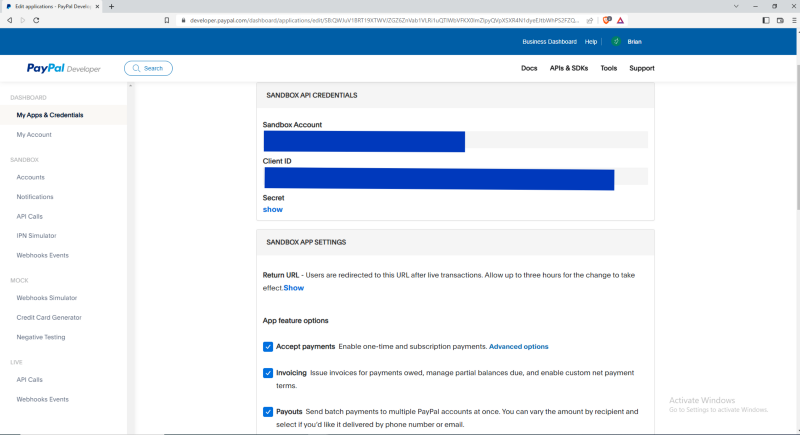The image size is (800, 435).
Task: Open the Docs menu
Action: click(x=529, y=68)
